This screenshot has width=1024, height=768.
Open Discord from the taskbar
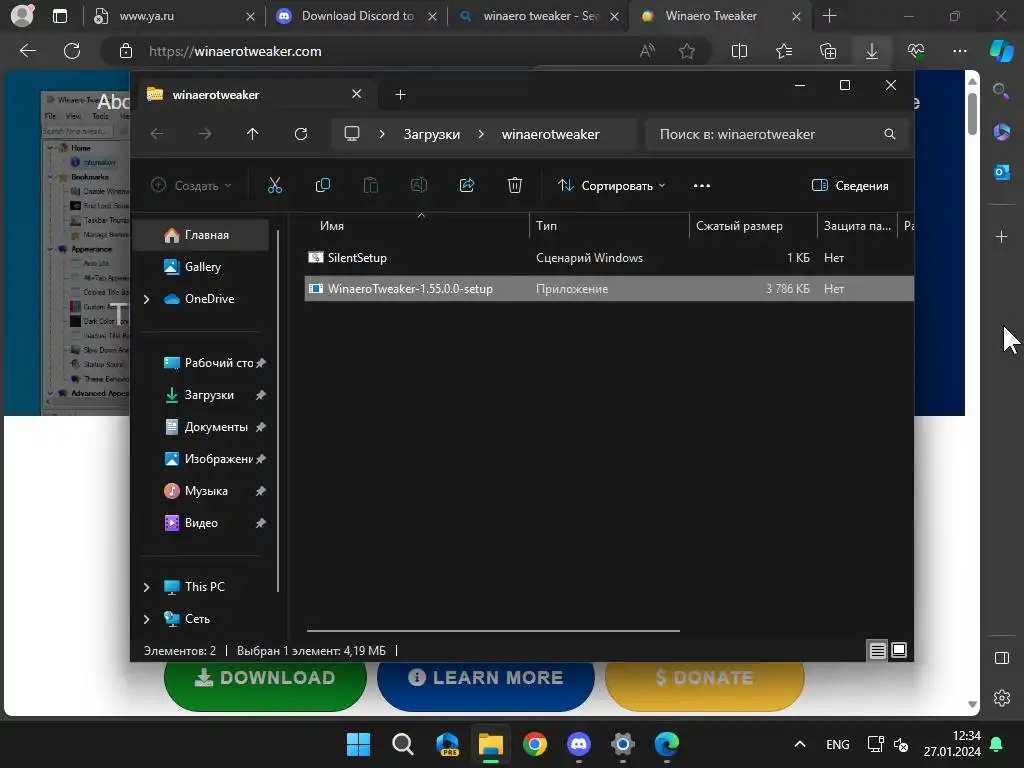coord(579,744)
